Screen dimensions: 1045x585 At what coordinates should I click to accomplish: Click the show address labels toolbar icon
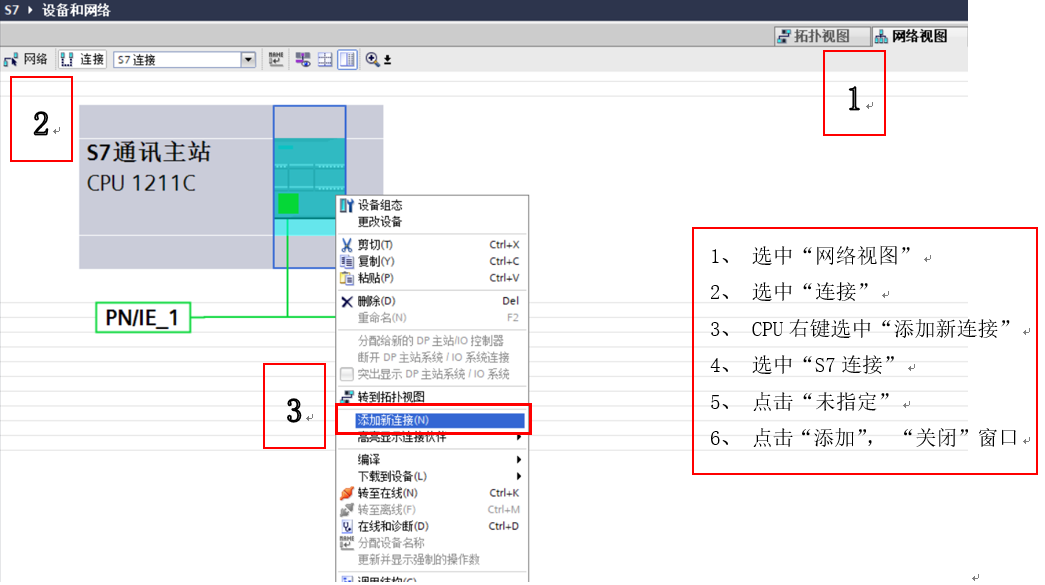click(x=303, y=60)
